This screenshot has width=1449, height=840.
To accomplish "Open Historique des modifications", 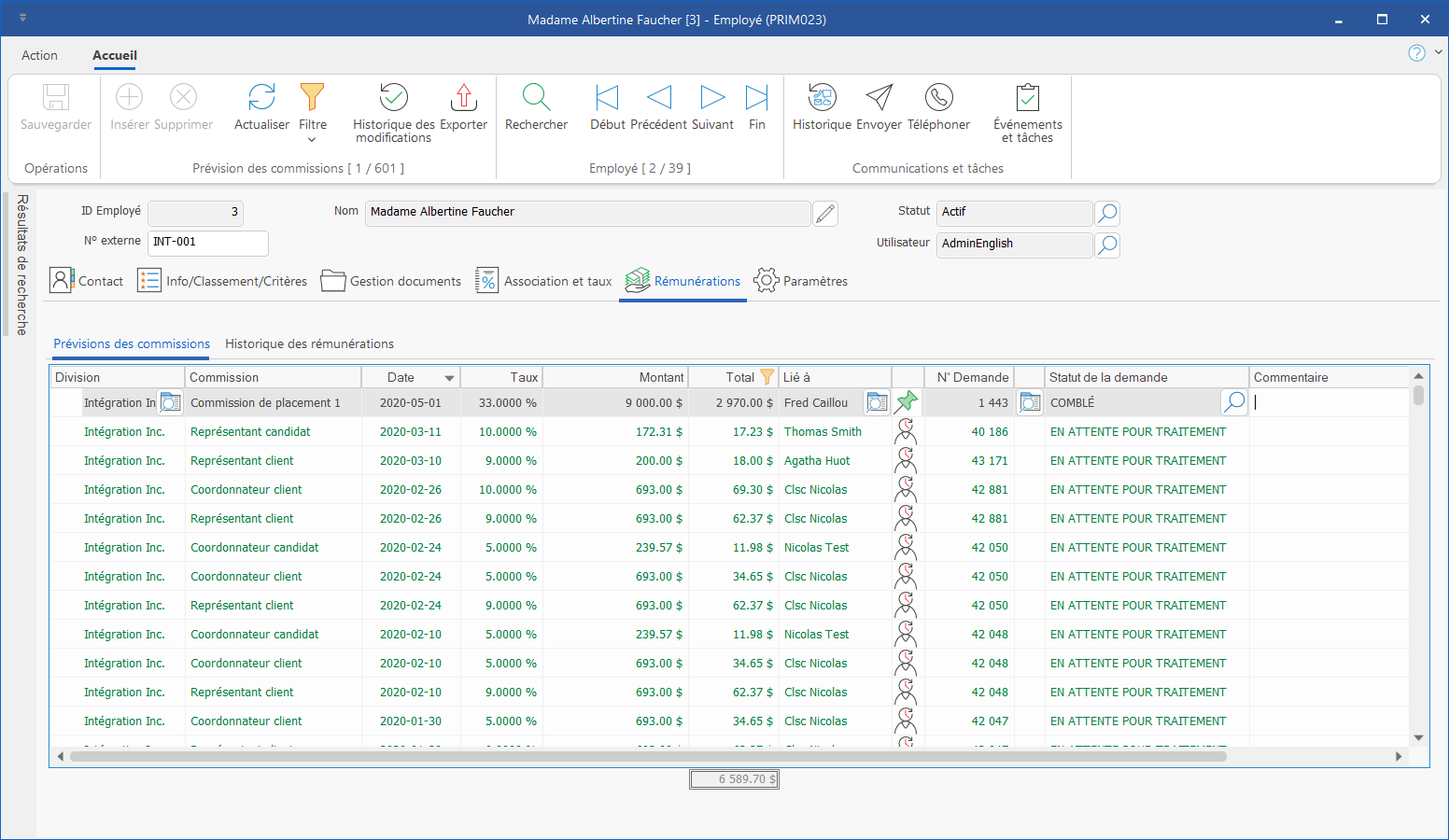I will (x=393, y=98).
